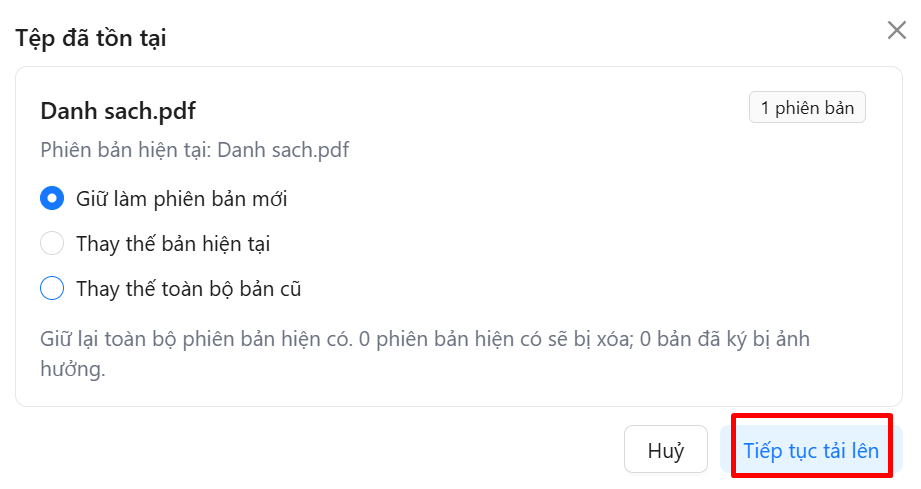The image size is (921, 489).
Task: Open the '1 phiên bản' version badge
Action: 807,107
